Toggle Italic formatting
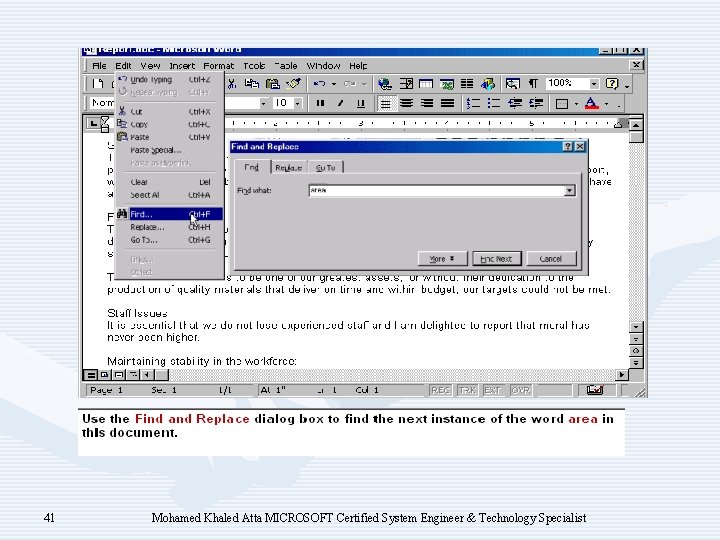Image resolution: width=720 pixels, height=540 pixels. 340,103
